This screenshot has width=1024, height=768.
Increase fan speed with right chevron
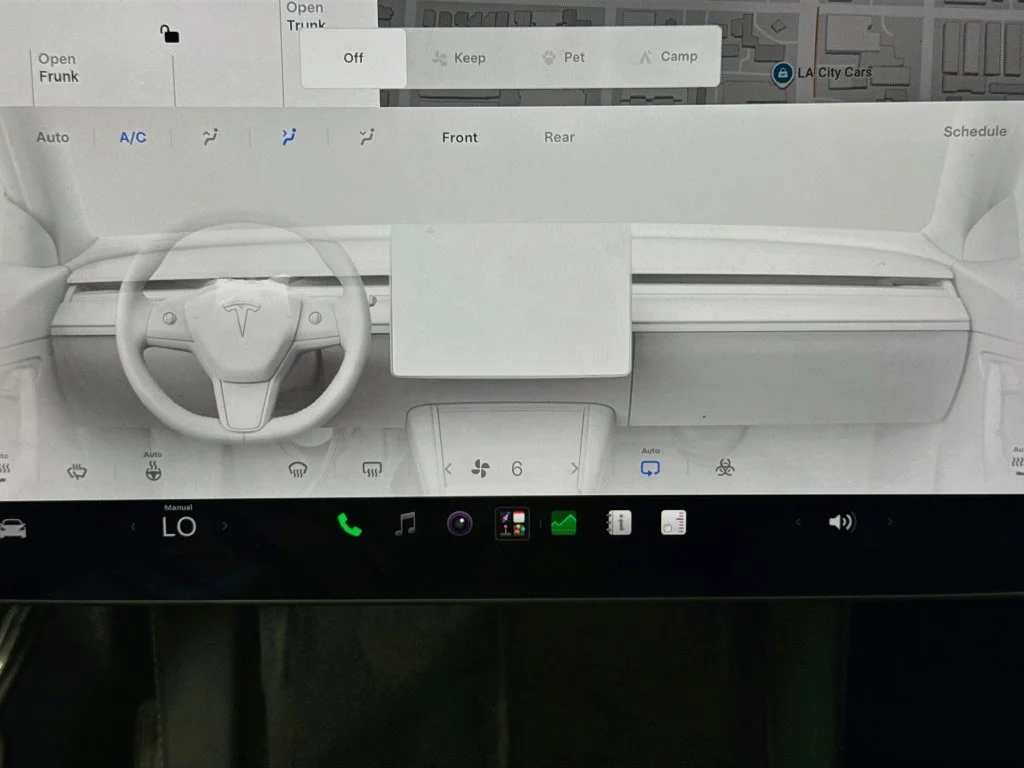[574, 468]
